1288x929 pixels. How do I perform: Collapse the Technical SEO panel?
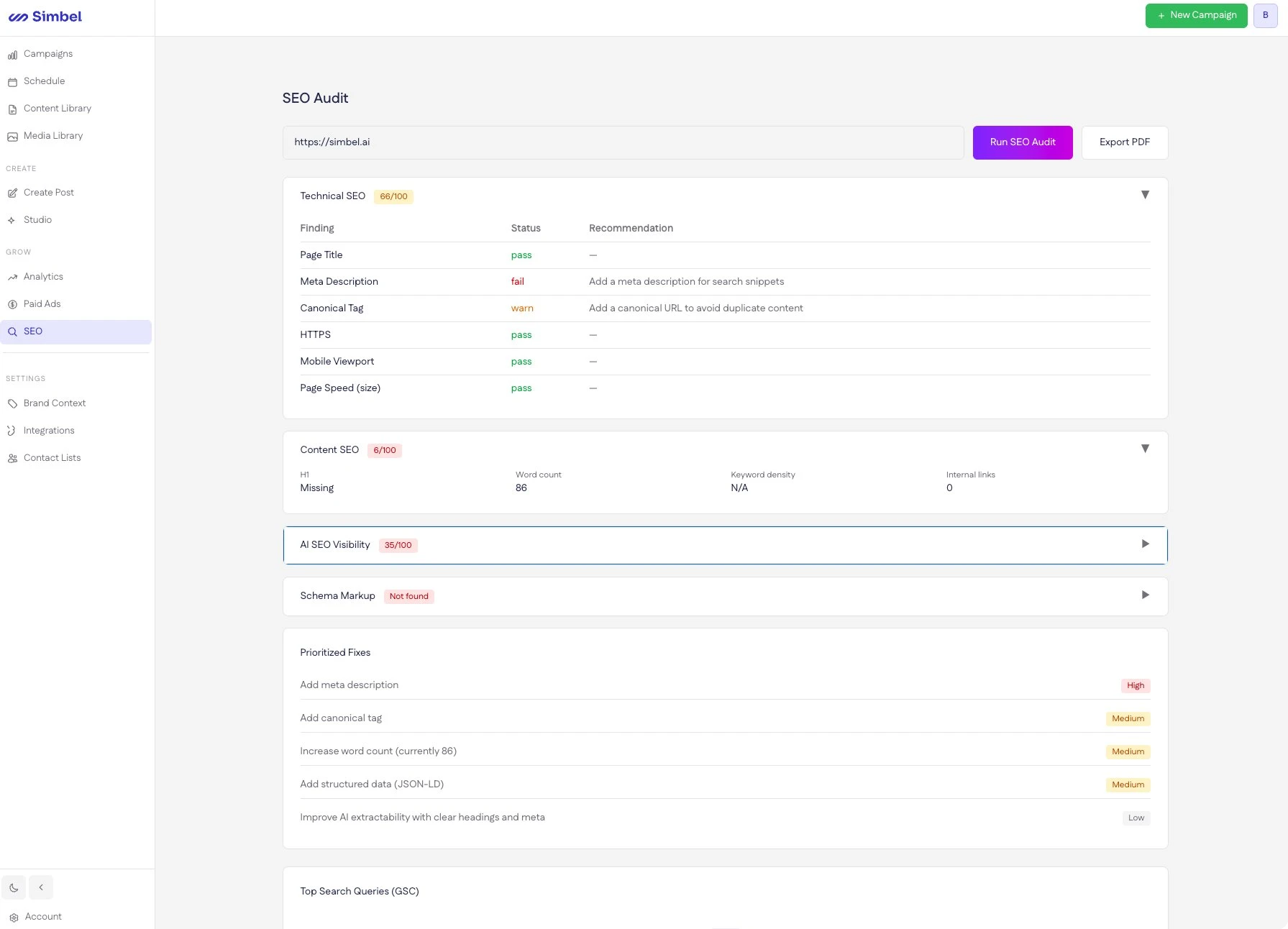coord(1145,194)
